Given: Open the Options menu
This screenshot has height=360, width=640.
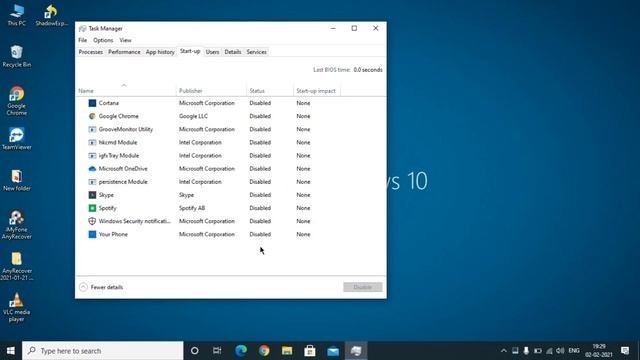Looking at the screenshot, I should pyautogui.click(x=103, y=40).
